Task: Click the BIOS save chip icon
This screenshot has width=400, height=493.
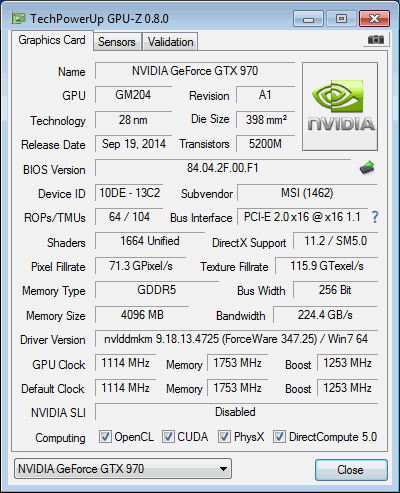Action: pos(367,168)
